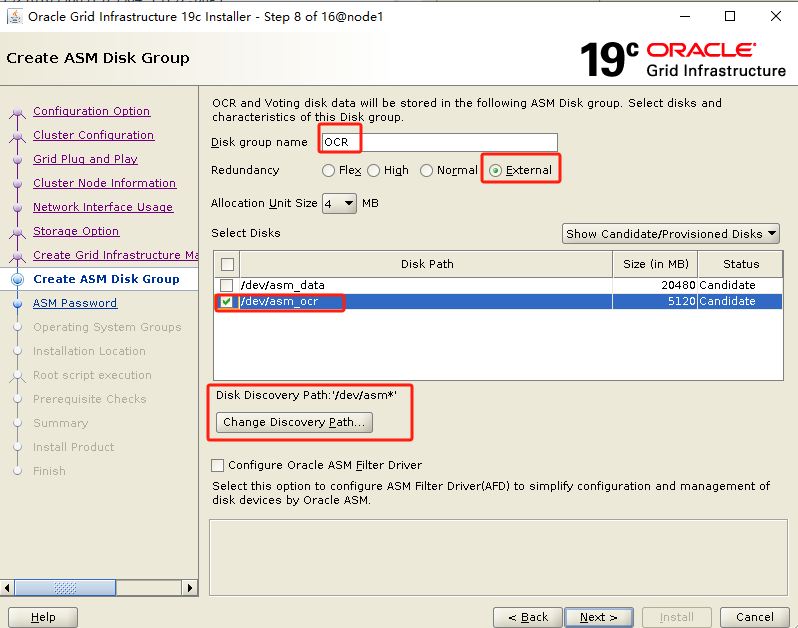Uncheck the /dev/asm_ocr disk checkbox

point(226,301)
